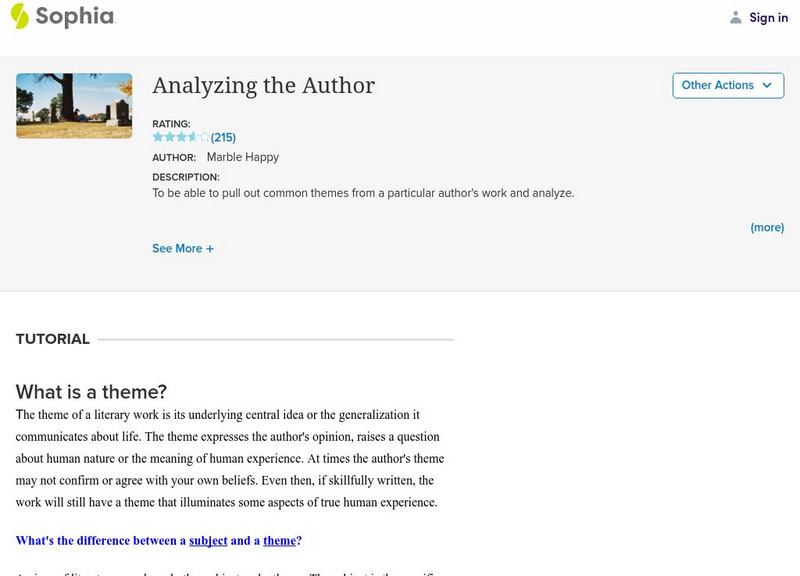The width and height of the screenshot is (800, 576).
Task: Click the "What is a theme?" heading
Action: [x=91, y=392]
